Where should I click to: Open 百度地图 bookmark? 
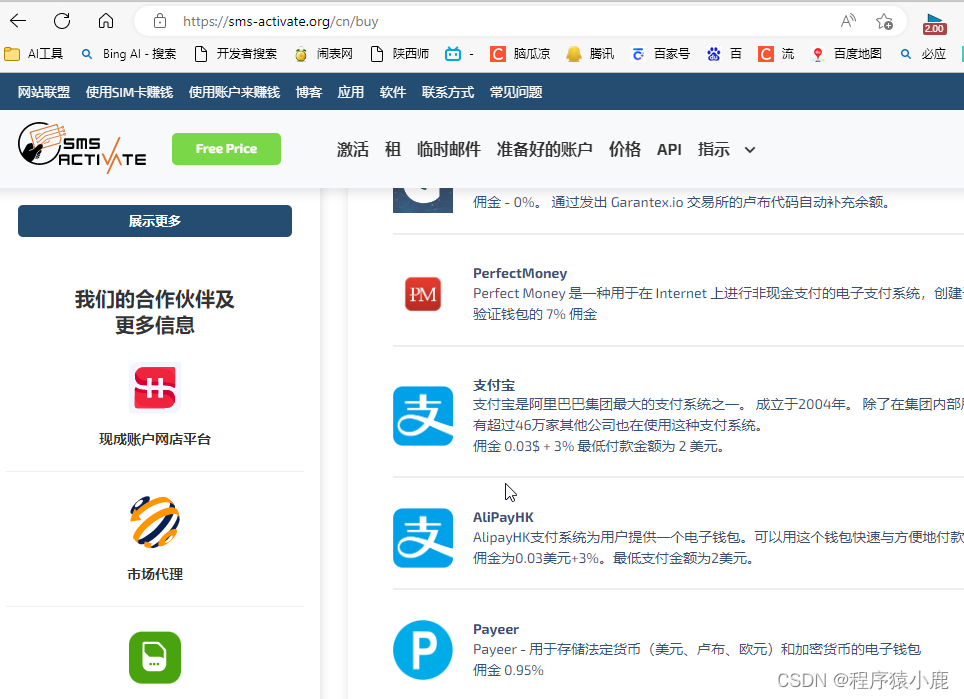tap(847, 54)
